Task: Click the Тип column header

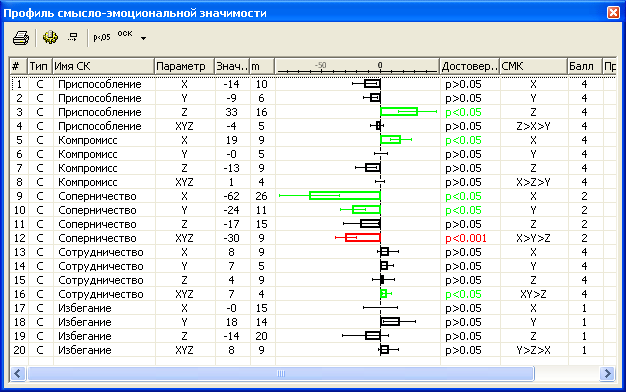Action: (40, 66)
